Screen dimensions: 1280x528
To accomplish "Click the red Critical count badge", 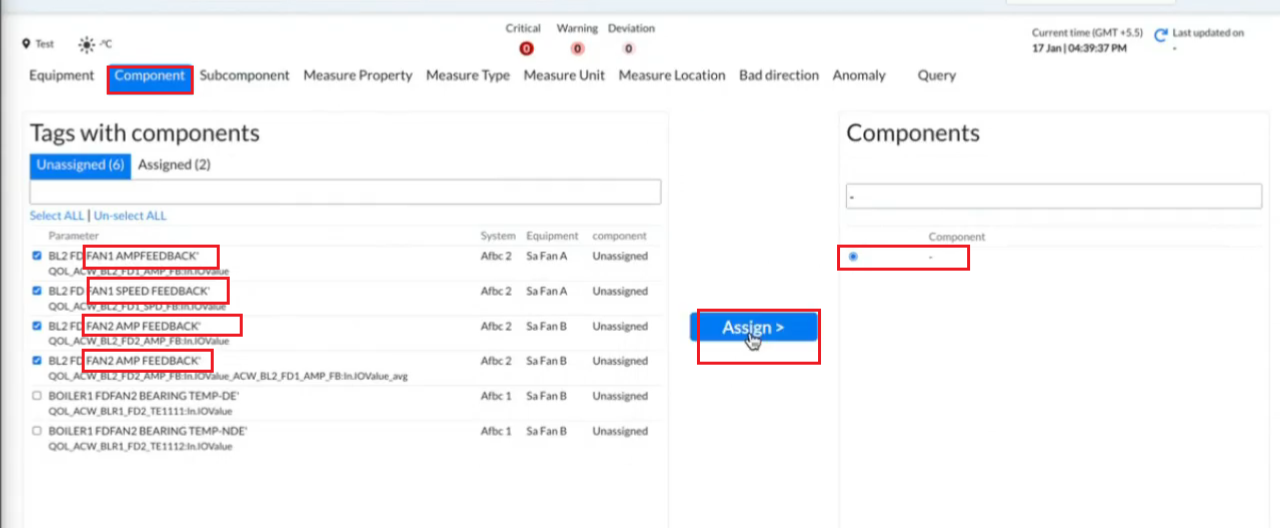I will click(526, 48).
